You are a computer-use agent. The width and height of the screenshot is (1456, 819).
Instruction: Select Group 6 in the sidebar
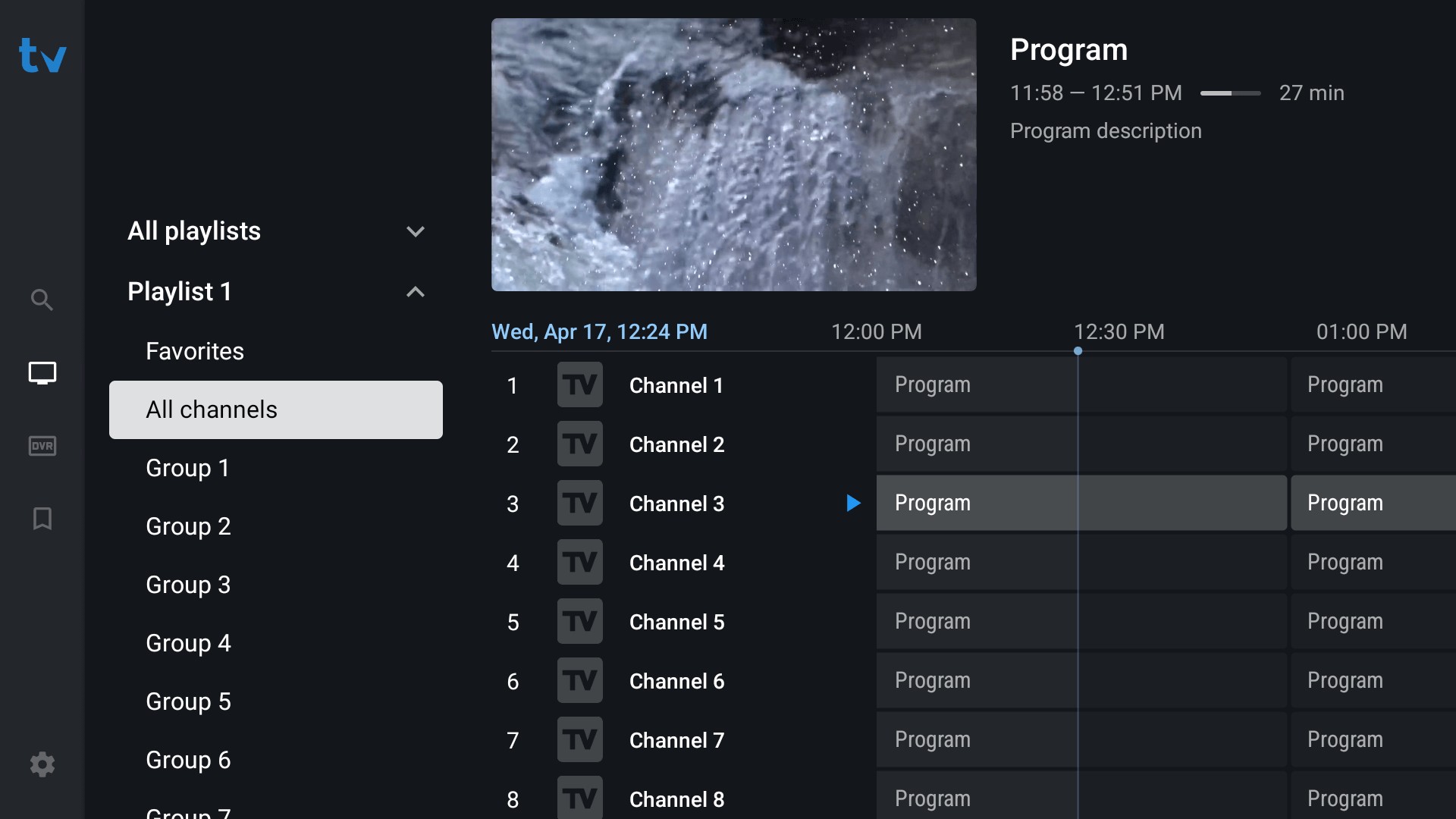pos(188,759)
